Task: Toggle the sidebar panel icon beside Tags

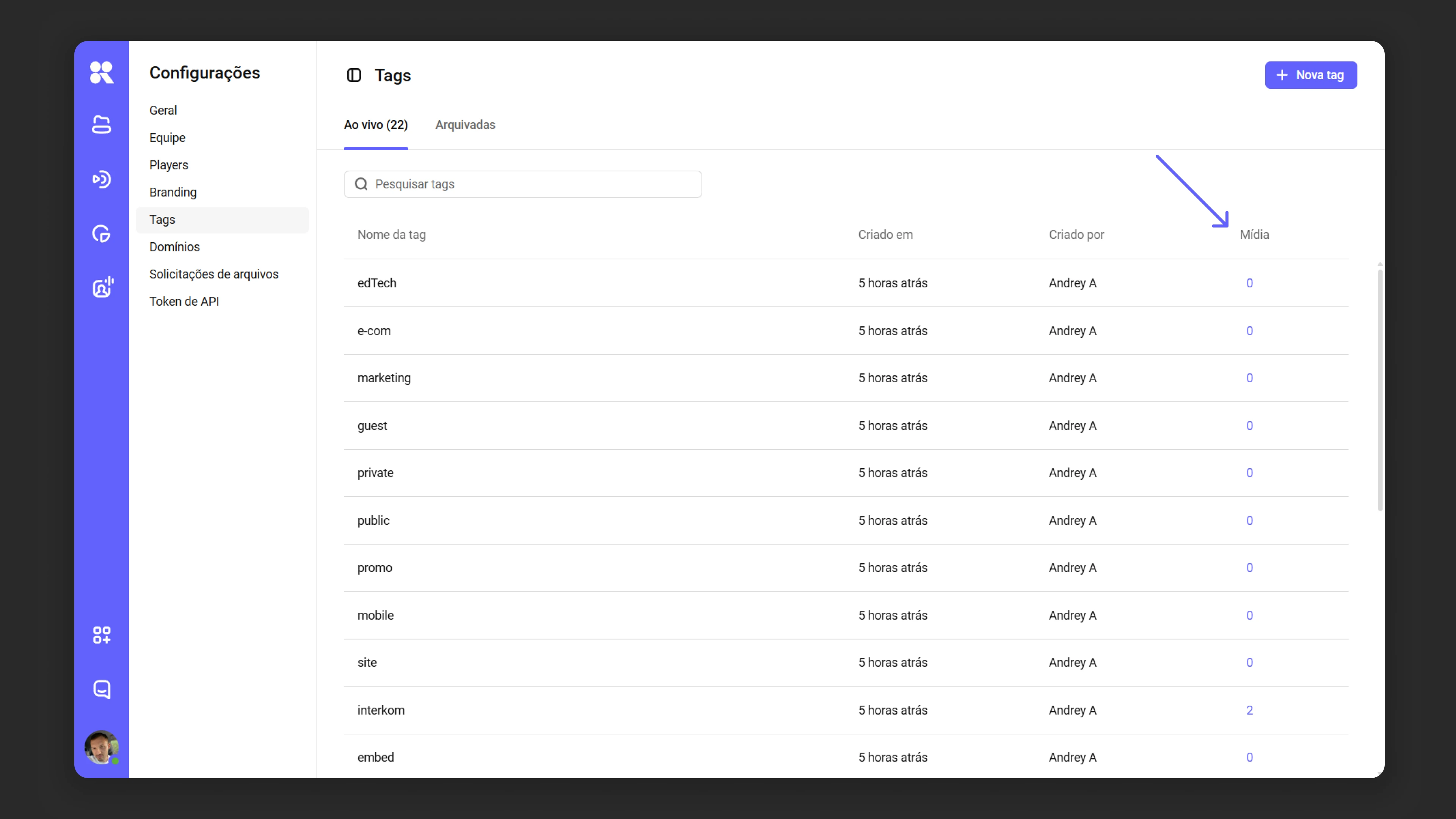Action: 354,75
